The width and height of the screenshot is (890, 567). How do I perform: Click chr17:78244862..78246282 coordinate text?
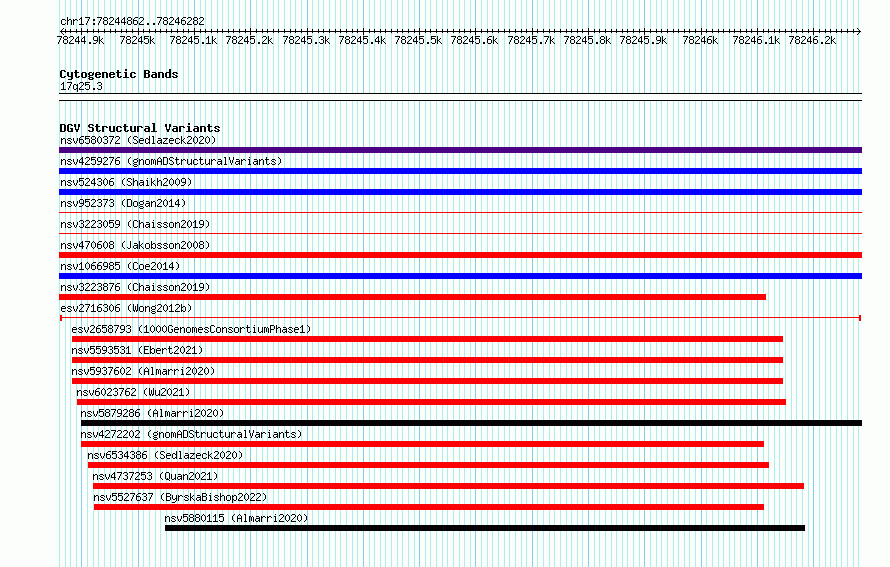point(132,22)
